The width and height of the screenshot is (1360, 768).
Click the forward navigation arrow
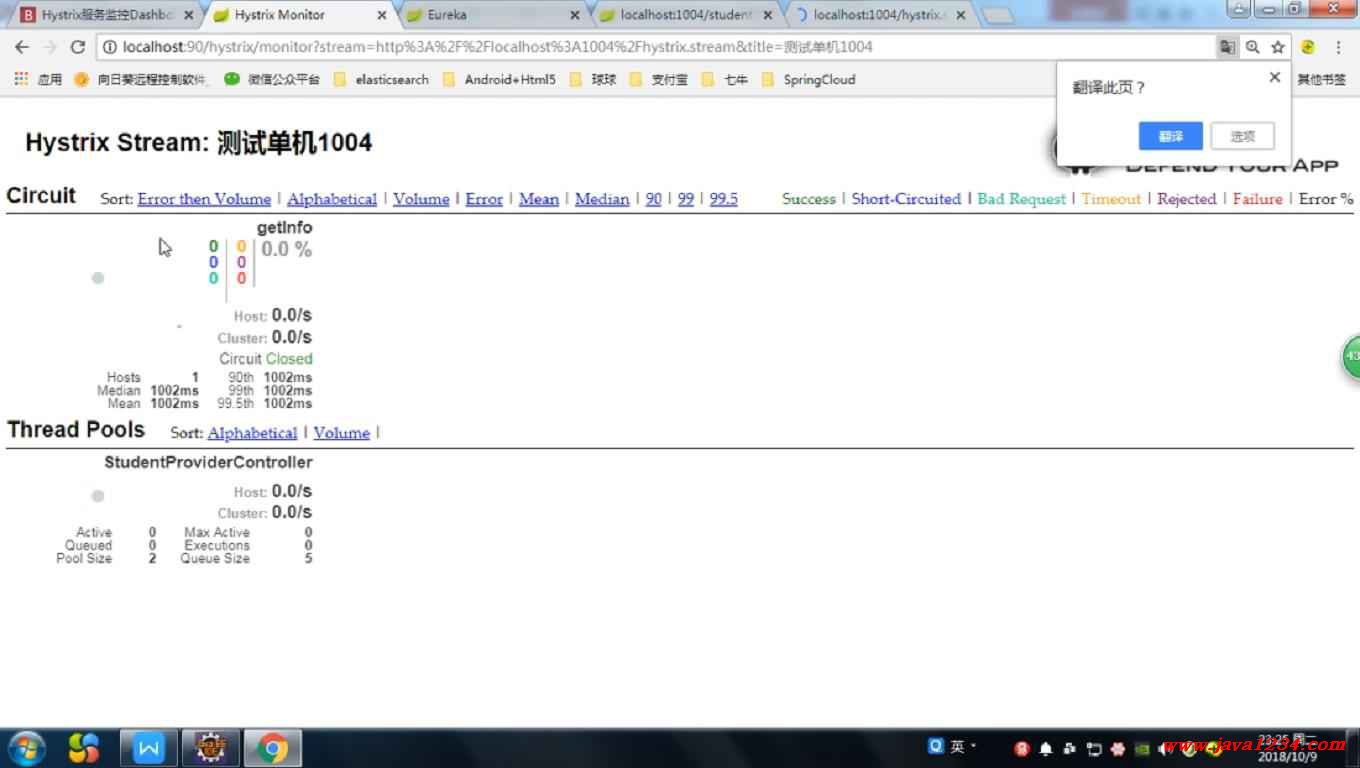click(x=50, y=47)
